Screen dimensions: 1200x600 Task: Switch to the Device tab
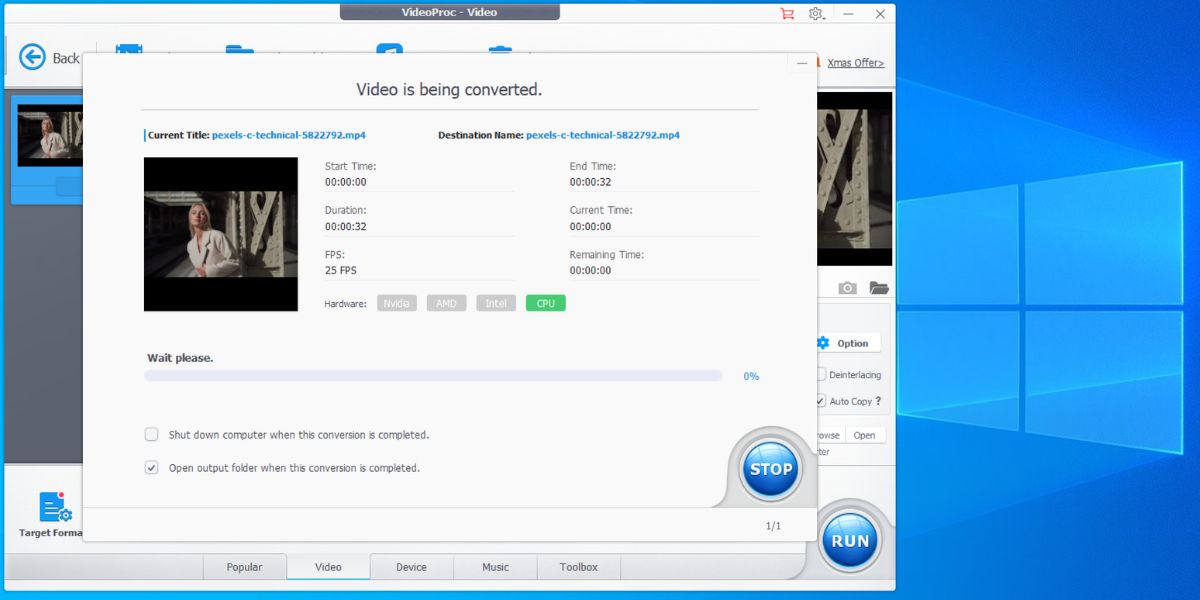point(411,566)
